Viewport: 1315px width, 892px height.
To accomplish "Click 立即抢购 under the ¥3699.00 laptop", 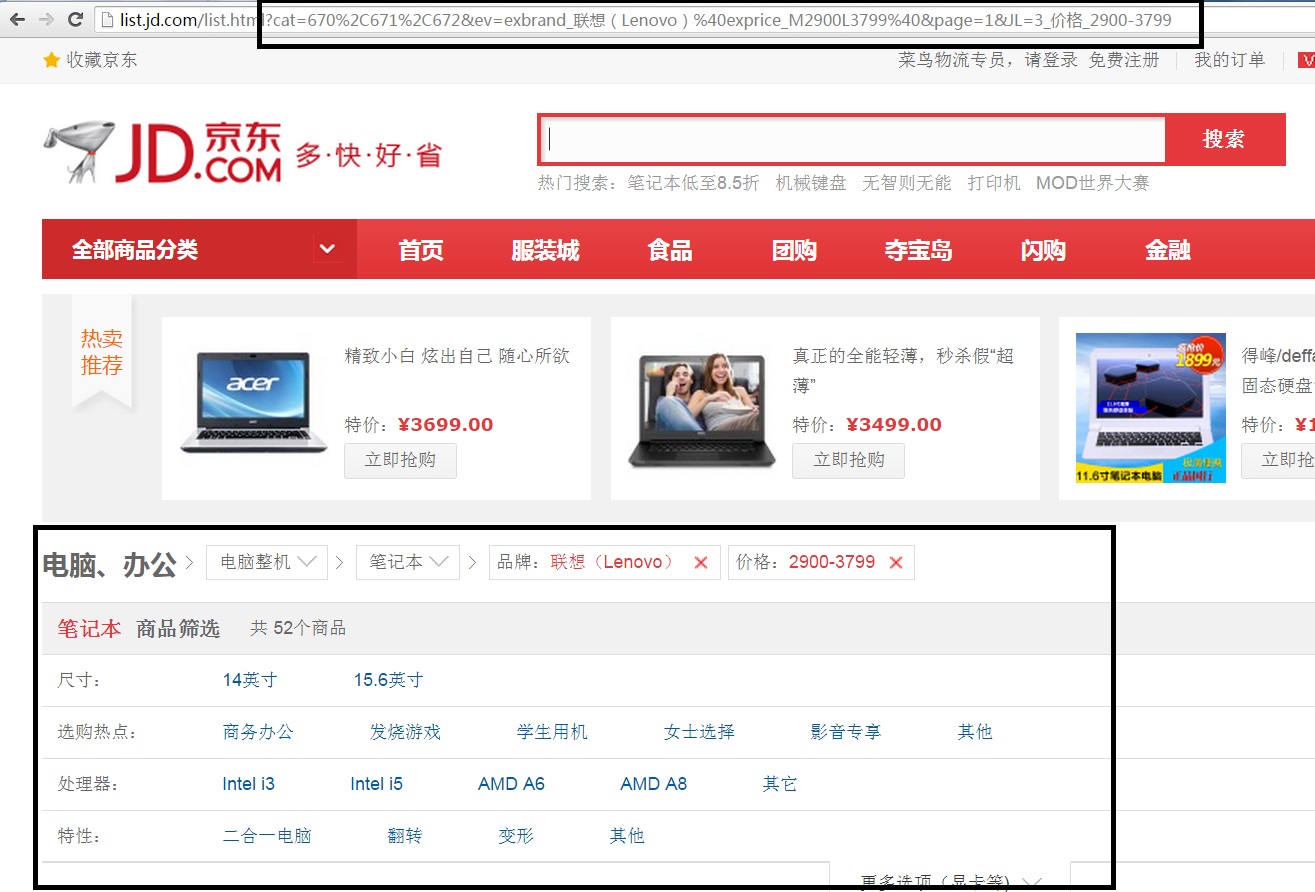I will pyautogui.click(x=400, y=460).
